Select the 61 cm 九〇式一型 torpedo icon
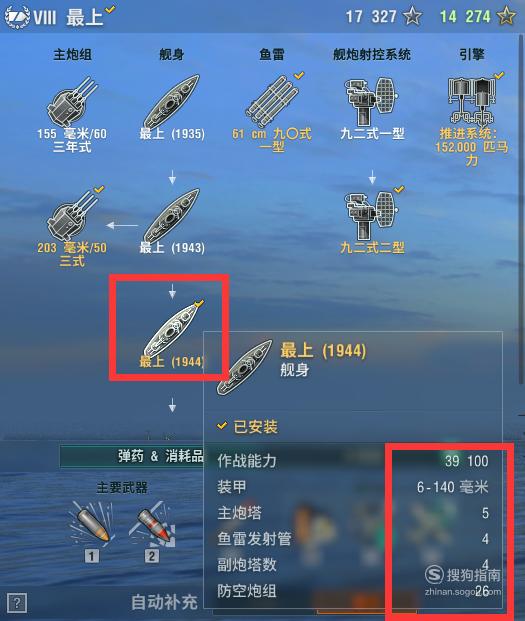525x621 pixels. [x=272, y=101]
